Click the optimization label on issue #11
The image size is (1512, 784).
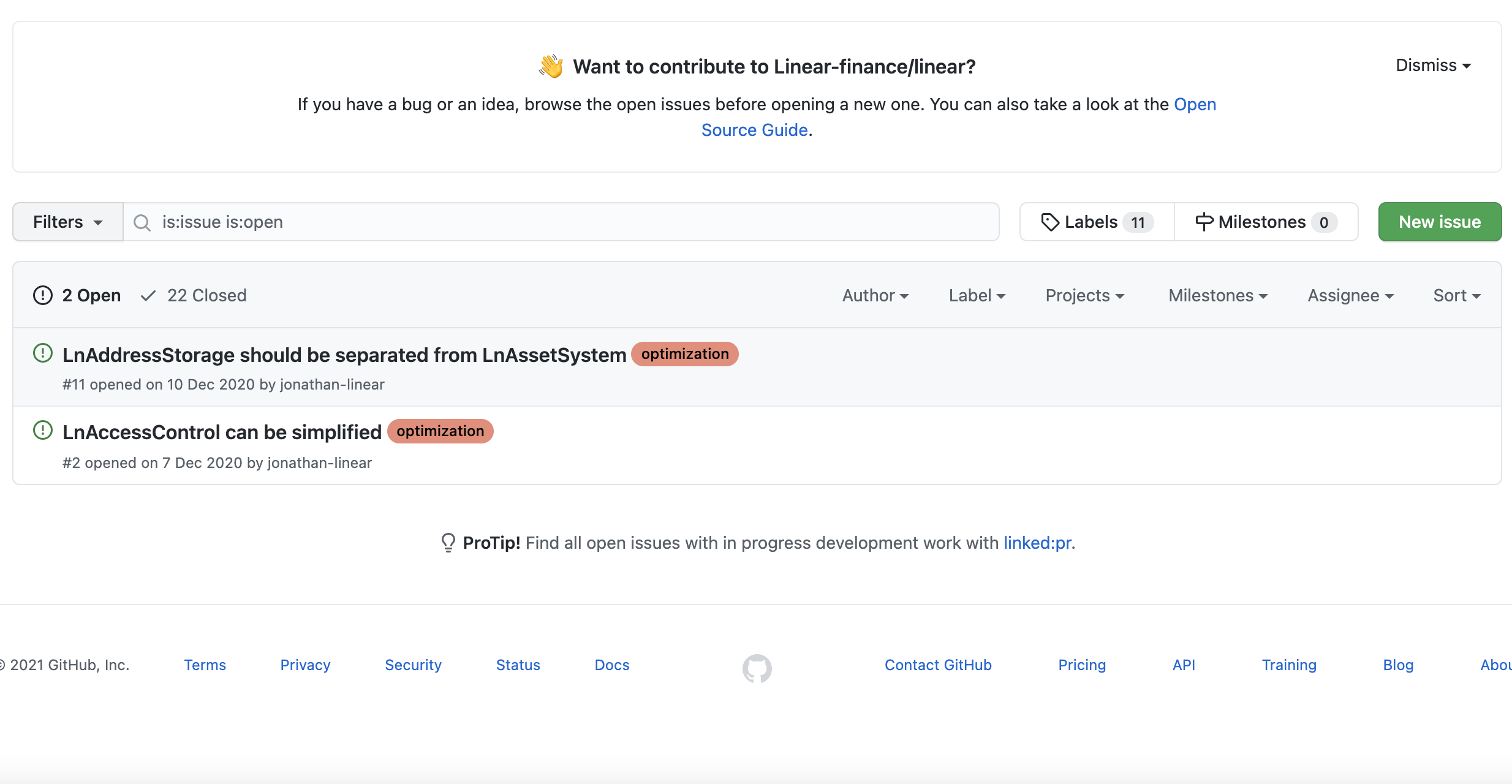point(684,354)
